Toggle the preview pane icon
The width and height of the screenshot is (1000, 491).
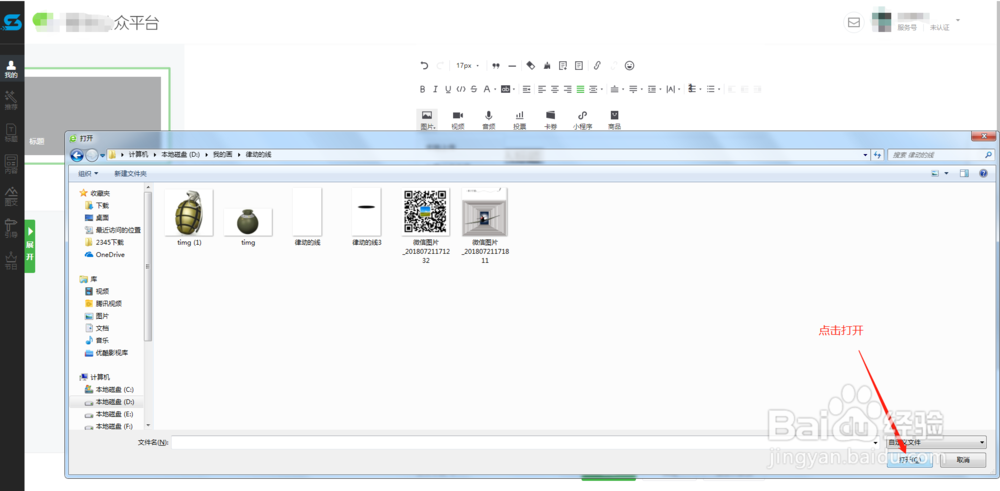pos(964,173)
